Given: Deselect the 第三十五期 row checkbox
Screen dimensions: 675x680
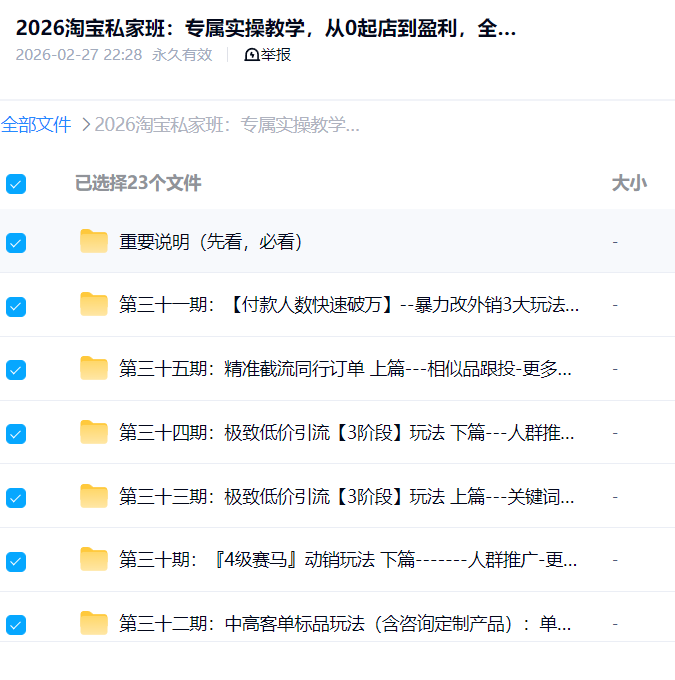Looking at the screenshot, I should (16, 370).
